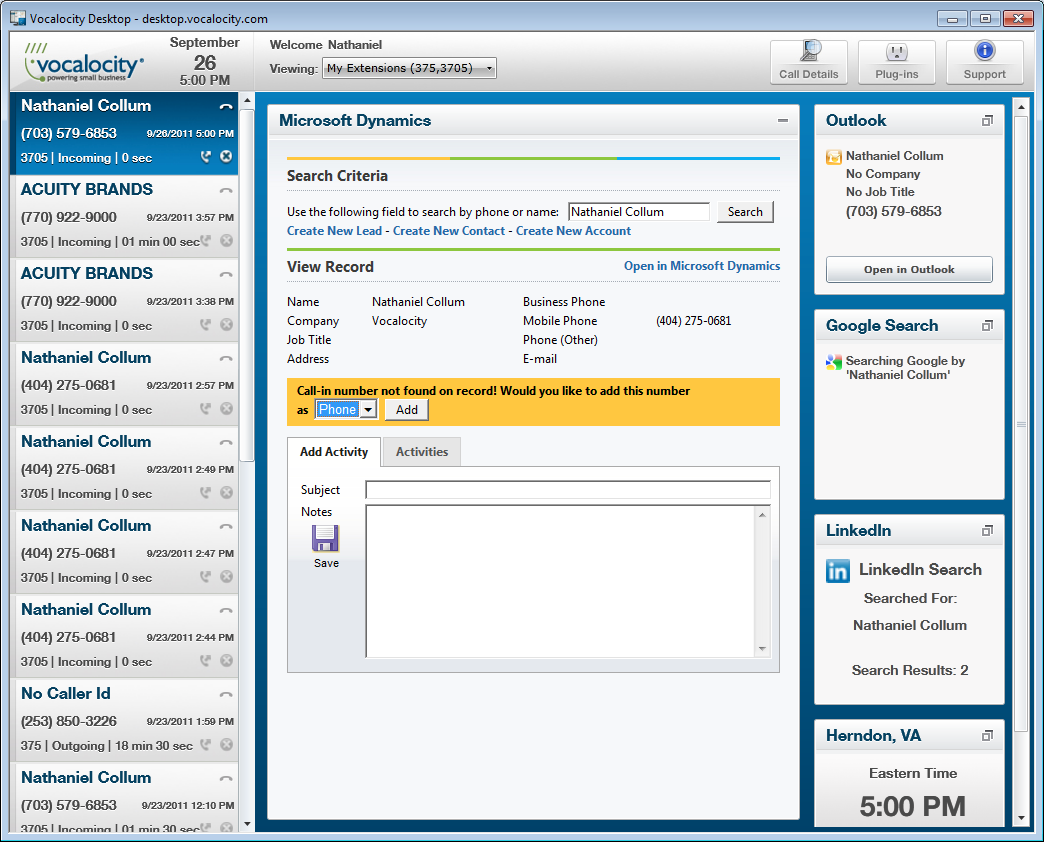Click the call-back icon on first Nathaniel Collum call
The image size is (1044, 842).
206,156
